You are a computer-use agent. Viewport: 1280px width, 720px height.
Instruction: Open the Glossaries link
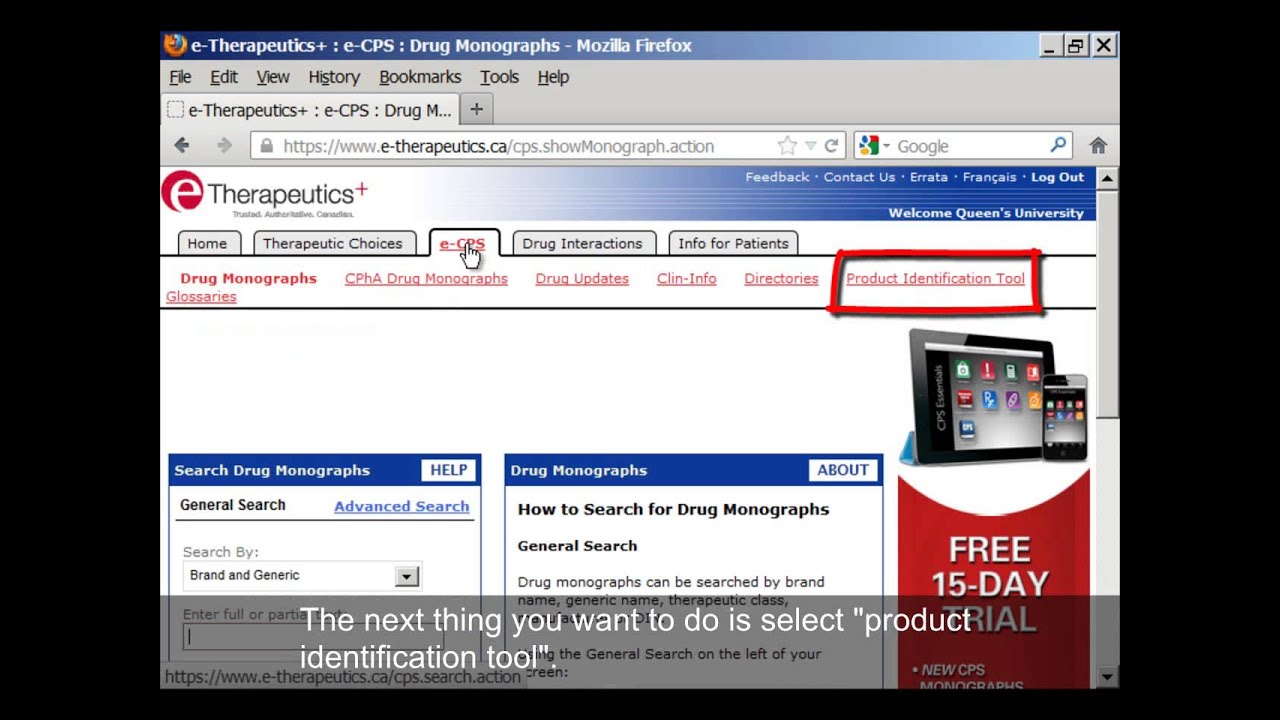pos(201,297)
